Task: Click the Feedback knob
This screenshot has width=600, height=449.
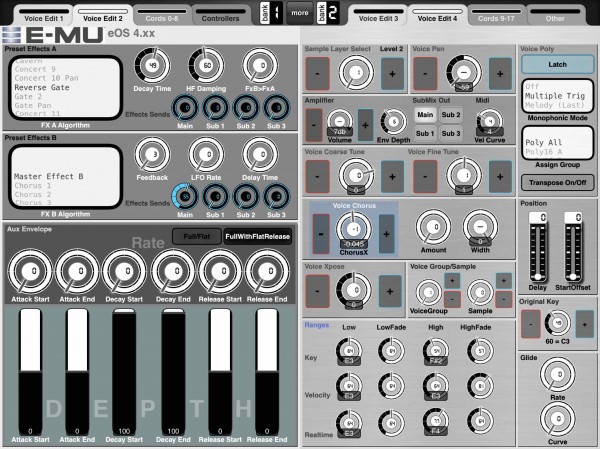Action: 152,155
